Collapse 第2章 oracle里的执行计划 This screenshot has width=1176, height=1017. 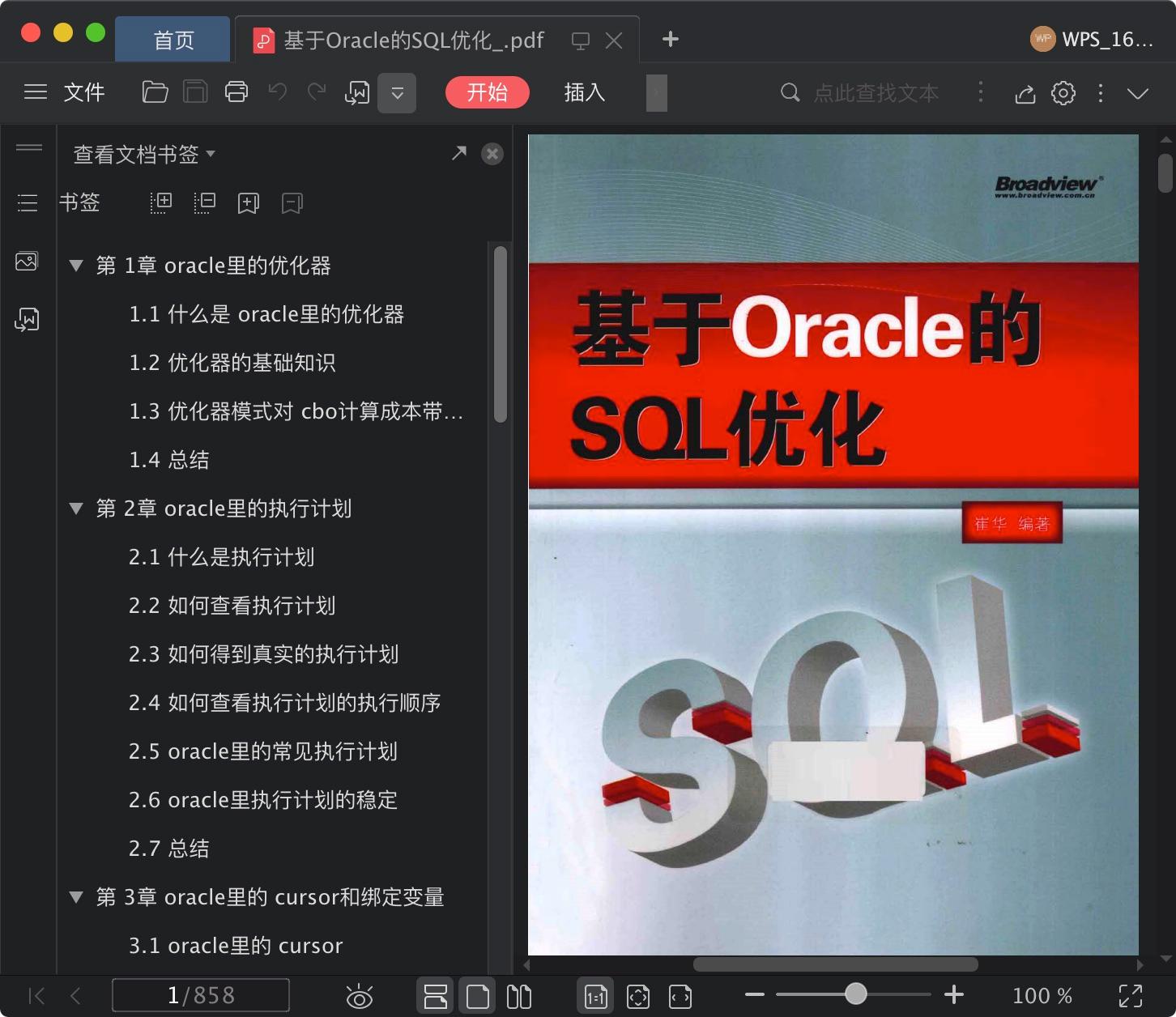[76, 508]
